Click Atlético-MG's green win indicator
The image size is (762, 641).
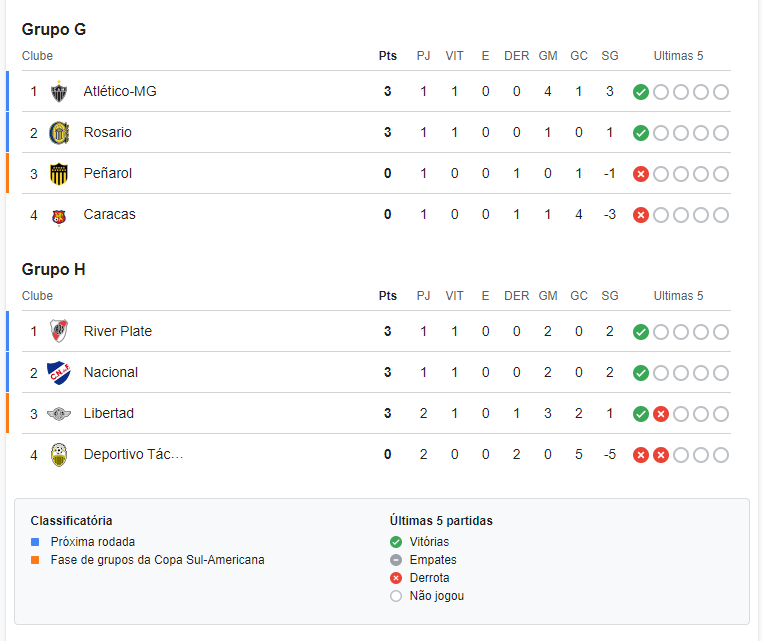[641, 92]
